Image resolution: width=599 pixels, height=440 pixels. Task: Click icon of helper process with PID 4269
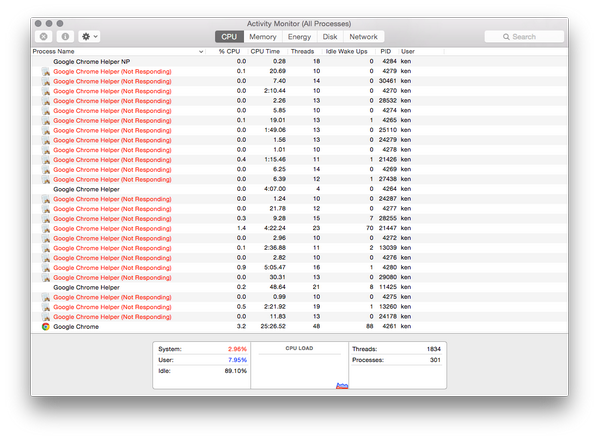[x=46, y=170]
